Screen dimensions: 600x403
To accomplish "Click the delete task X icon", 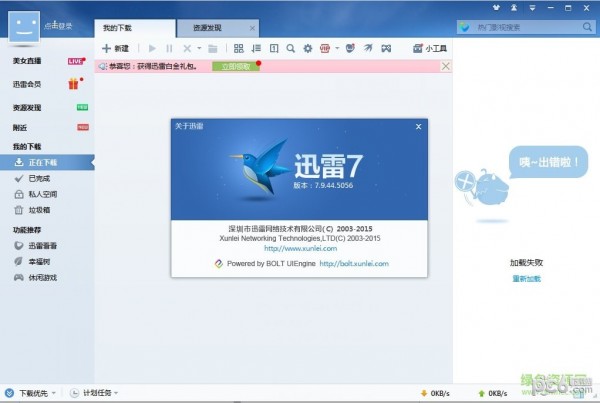I will [x=187, y=49].
